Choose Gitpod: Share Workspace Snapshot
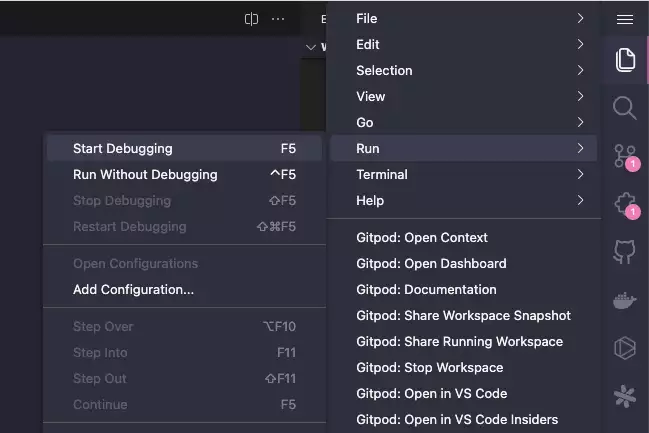The width and height of the screenshot is (649, 433). (x=464, y=315)
